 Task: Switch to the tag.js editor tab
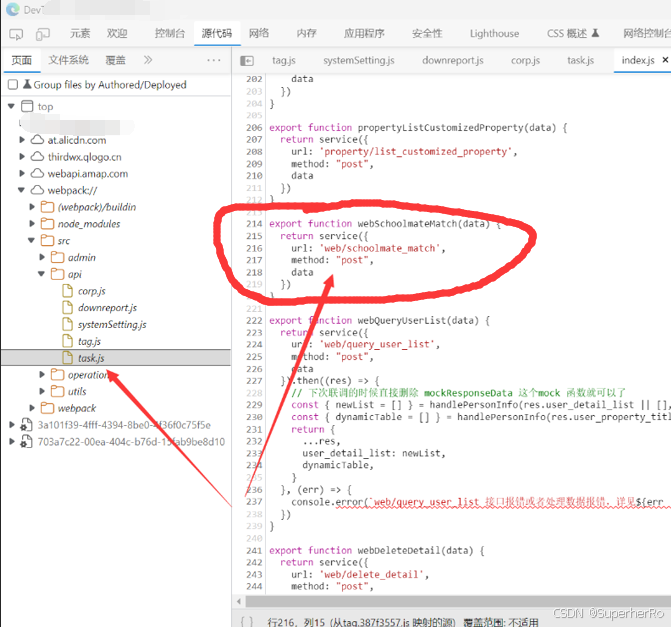click(284, 60)
